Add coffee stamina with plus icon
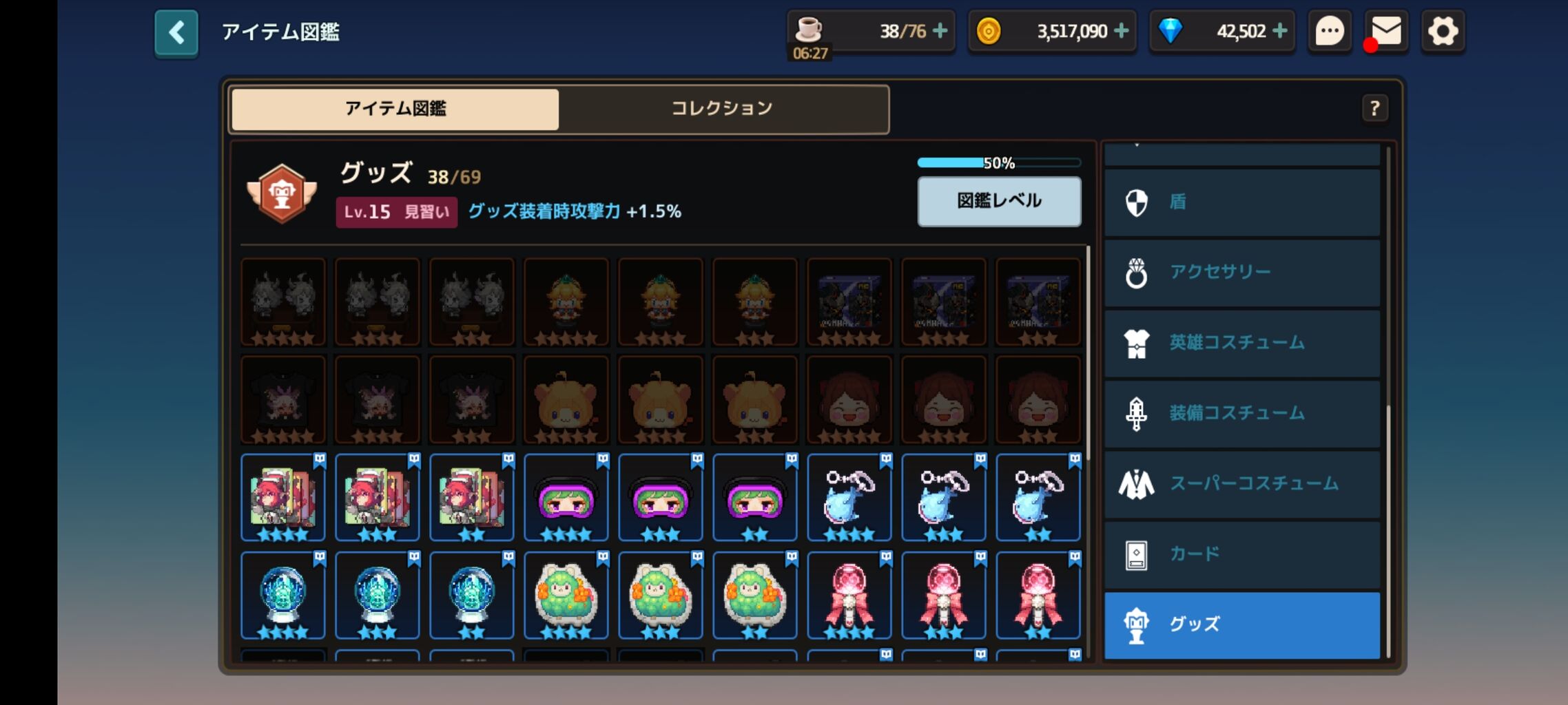This screenshot has height=705, width=1568. pos(940,31)
